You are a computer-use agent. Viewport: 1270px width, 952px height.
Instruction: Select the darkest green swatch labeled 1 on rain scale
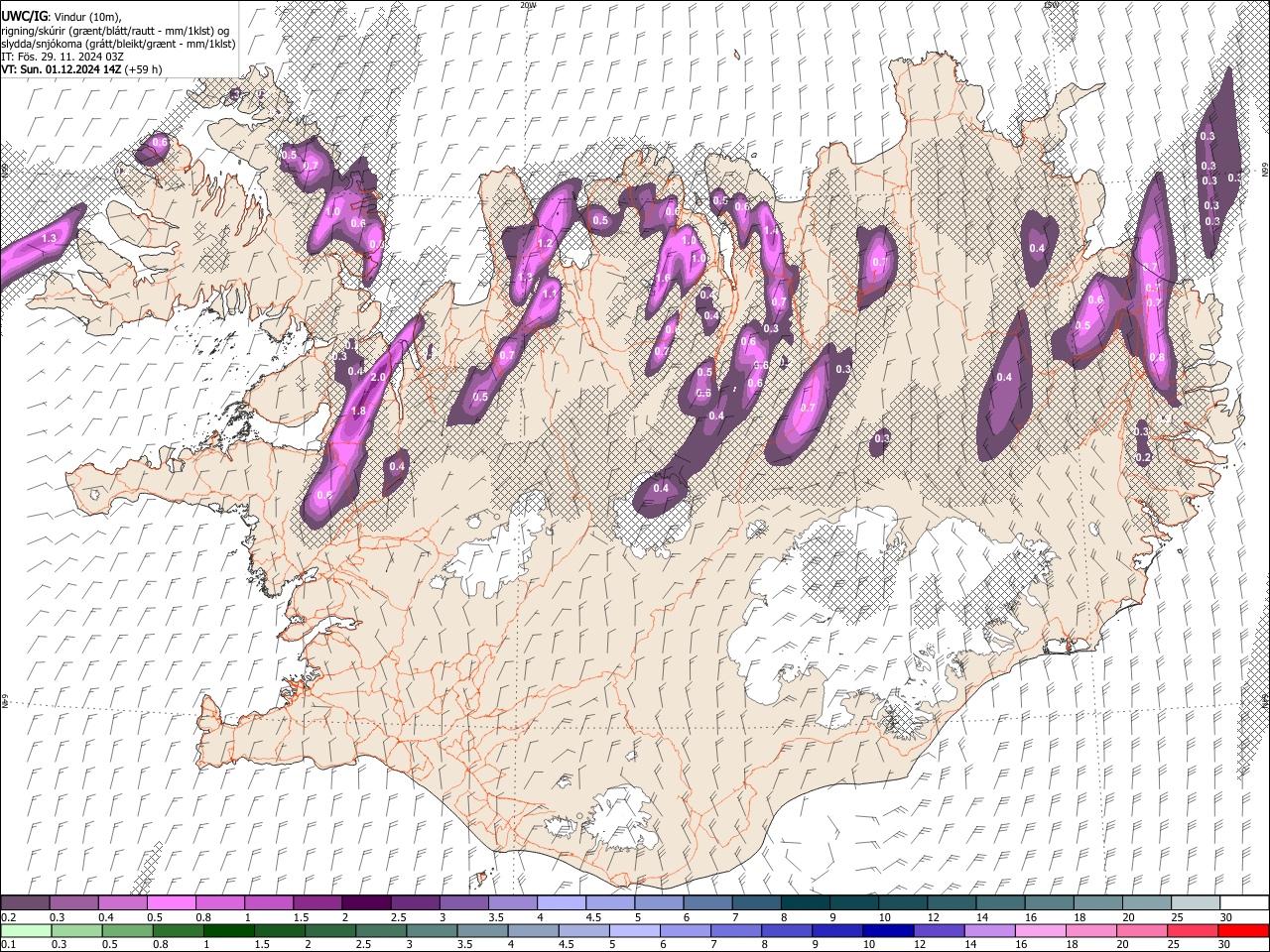point(229,930)
